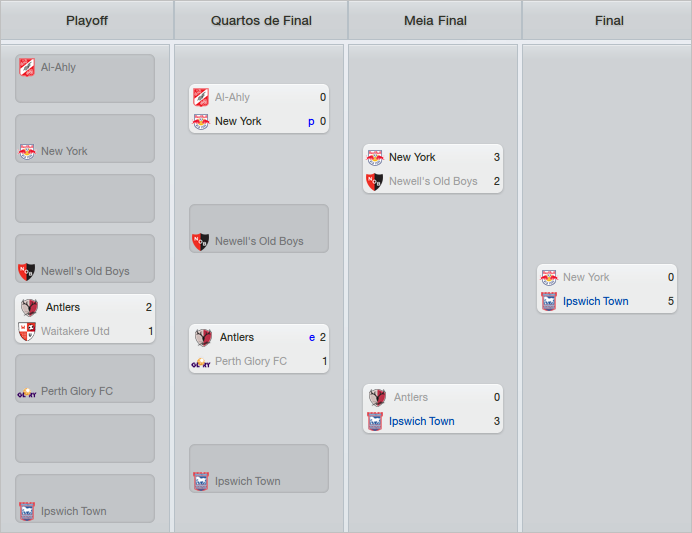Open Ipswich Town link in Final match
692x533 pixels.
[595, 301]
